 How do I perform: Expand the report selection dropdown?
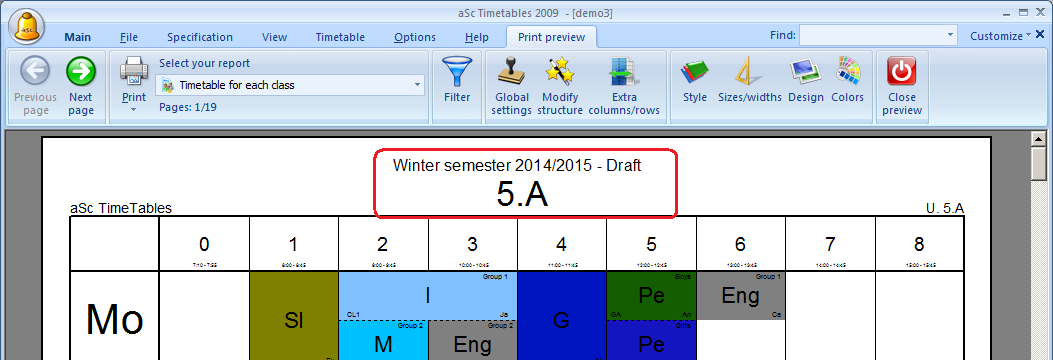point(417,85)
